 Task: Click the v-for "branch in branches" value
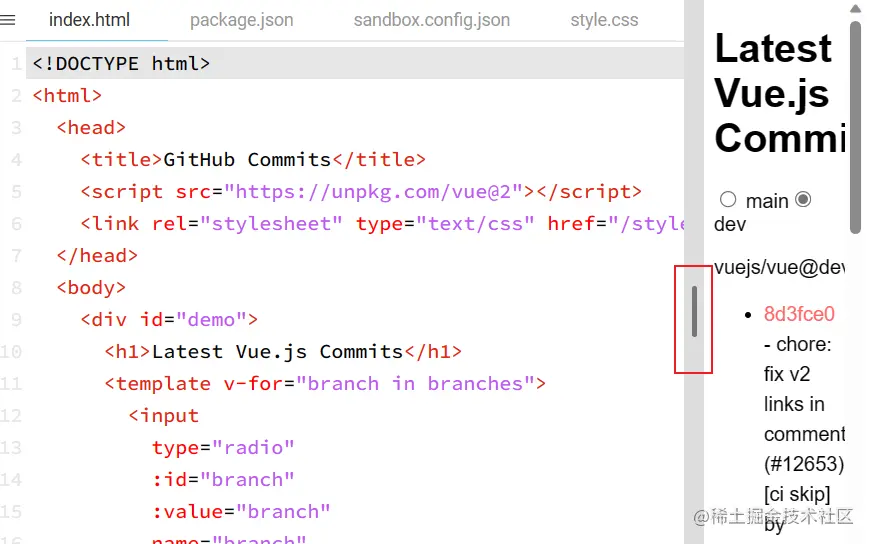pos(415,384)
